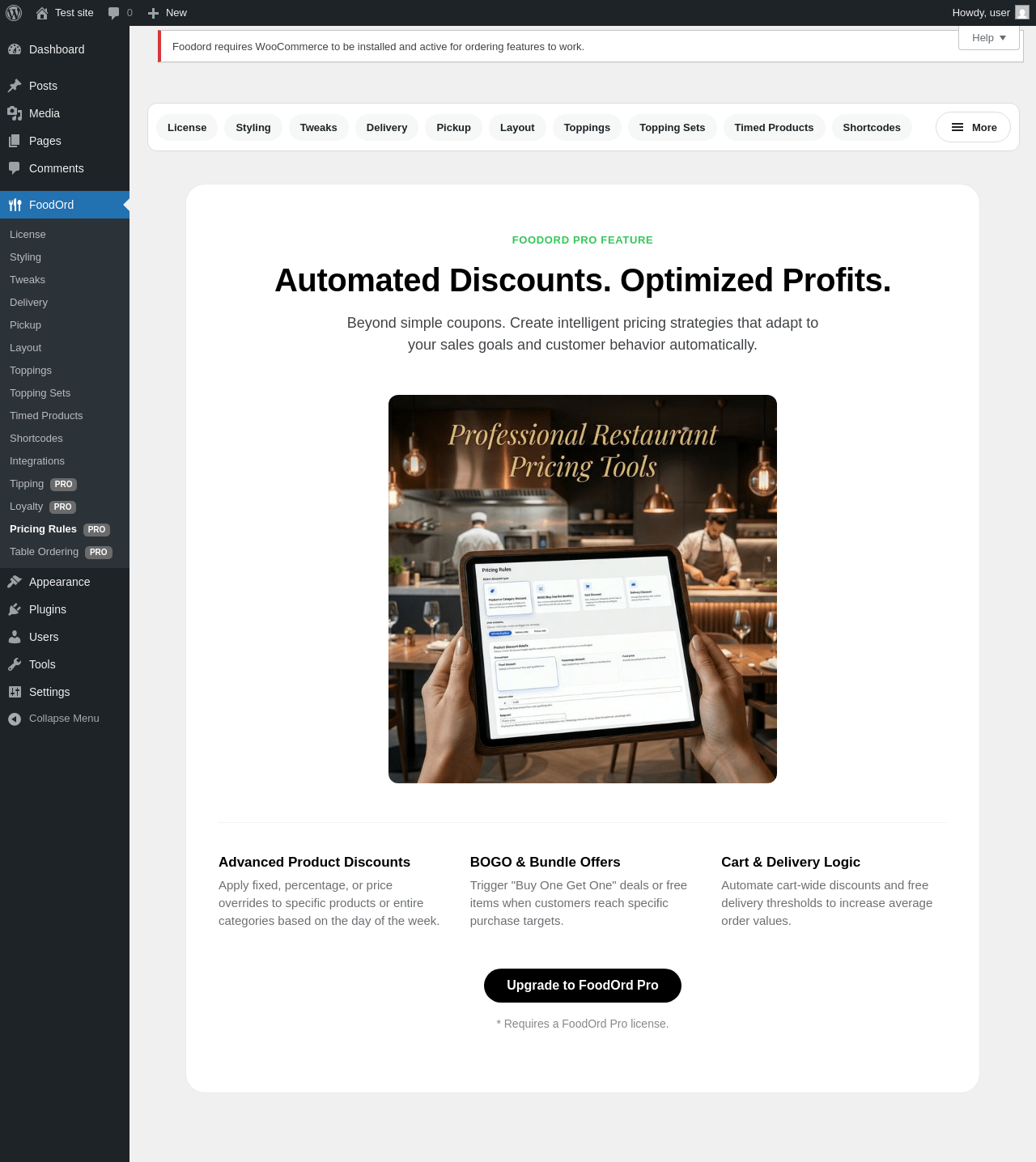Image resolution: width=1036 pixels, height=1162 pixels.
Task: Go to Layout in the sidebar submenu
Action: tap(65, 348)
